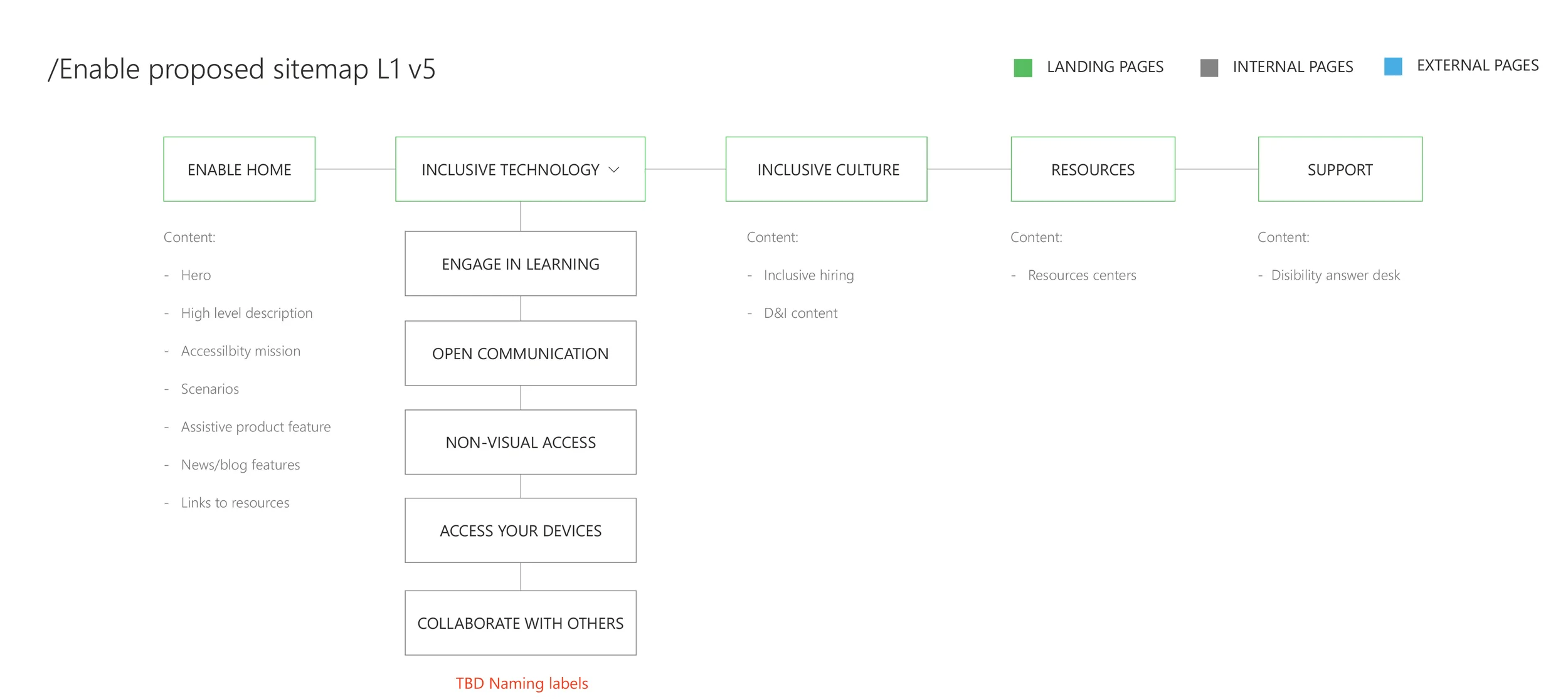Click the COLLABORATE WITH OTHERS box

(x=521, y=623)
